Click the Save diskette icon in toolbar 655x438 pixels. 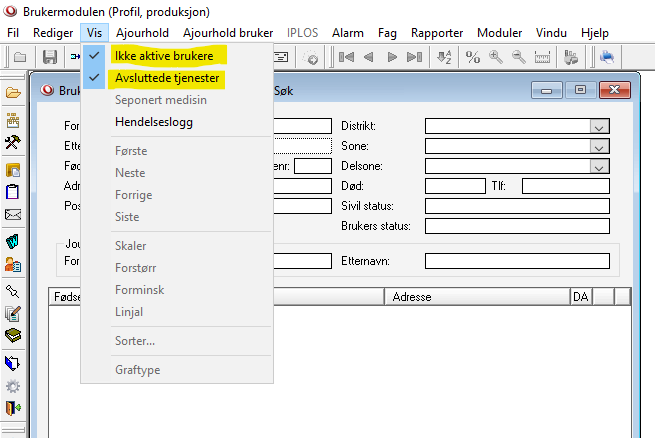49,57
